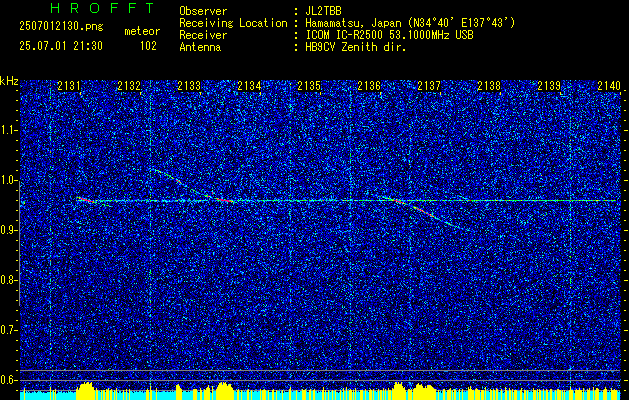Click the Receiver label
The height and width of the screenshot is (400, 629).
click(x=203, y=35)
